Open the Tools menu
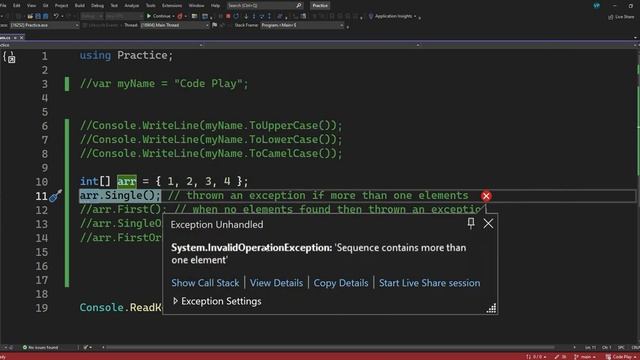The width and height of the screenshot is (640, 360). (x=151, y=6)
